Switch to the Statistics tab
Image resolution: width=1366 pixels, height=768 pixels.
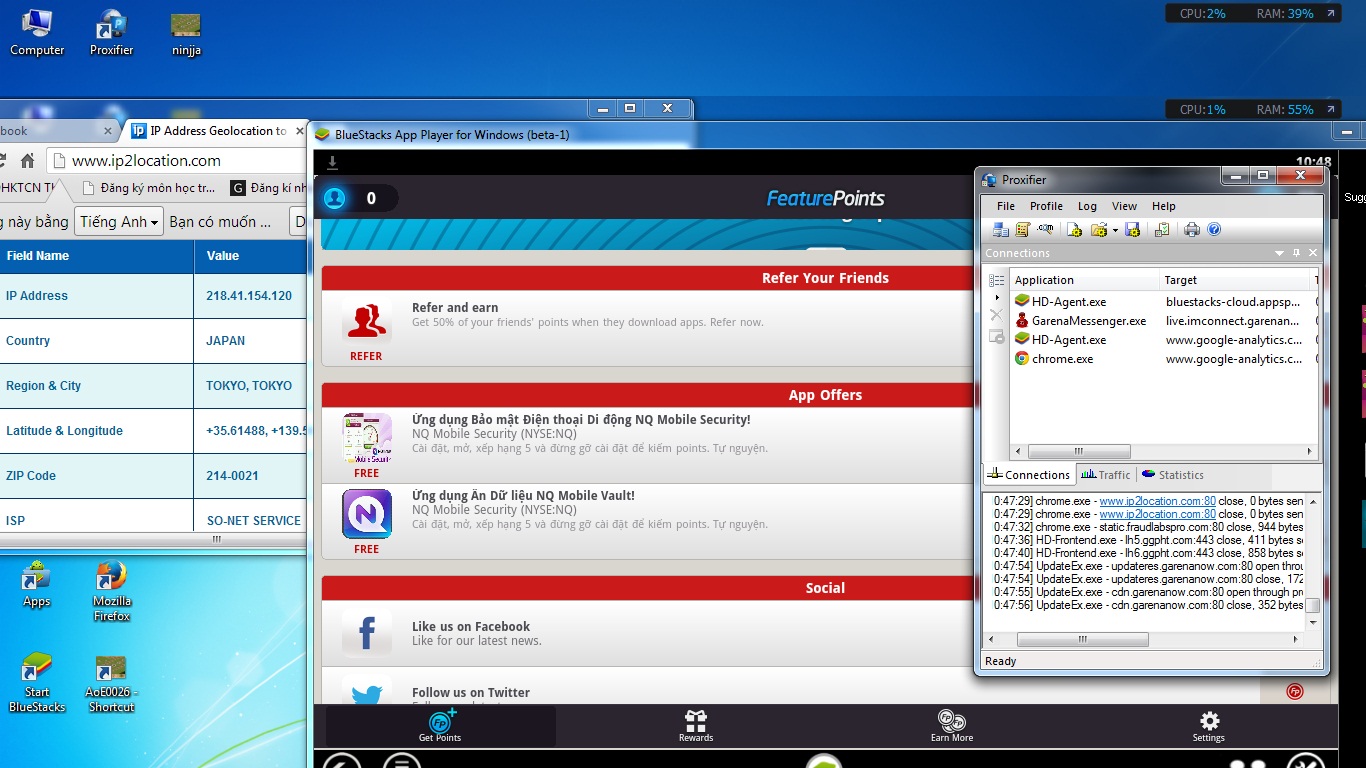[x=1172, y=475]
